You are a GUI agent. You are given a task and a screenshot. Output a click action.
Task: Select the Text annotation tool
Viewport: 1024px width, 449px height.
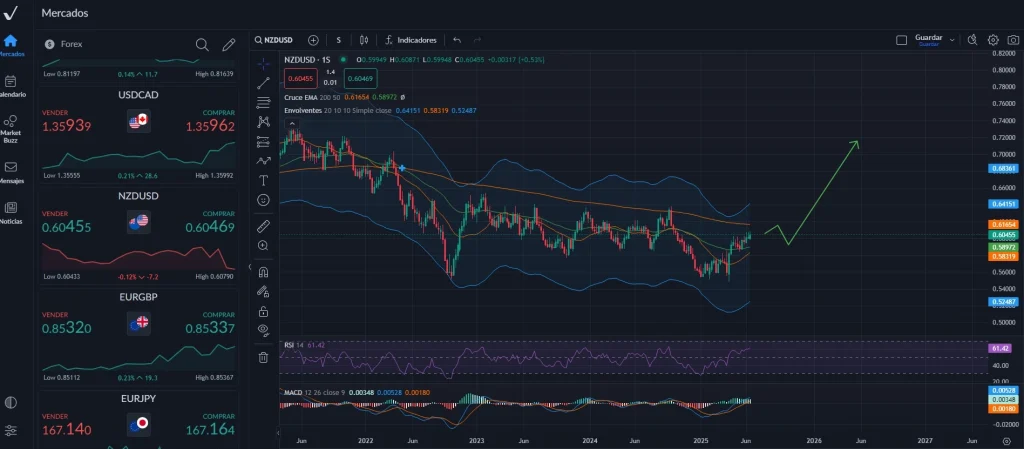pyautogui.click(x=263, y=180)
